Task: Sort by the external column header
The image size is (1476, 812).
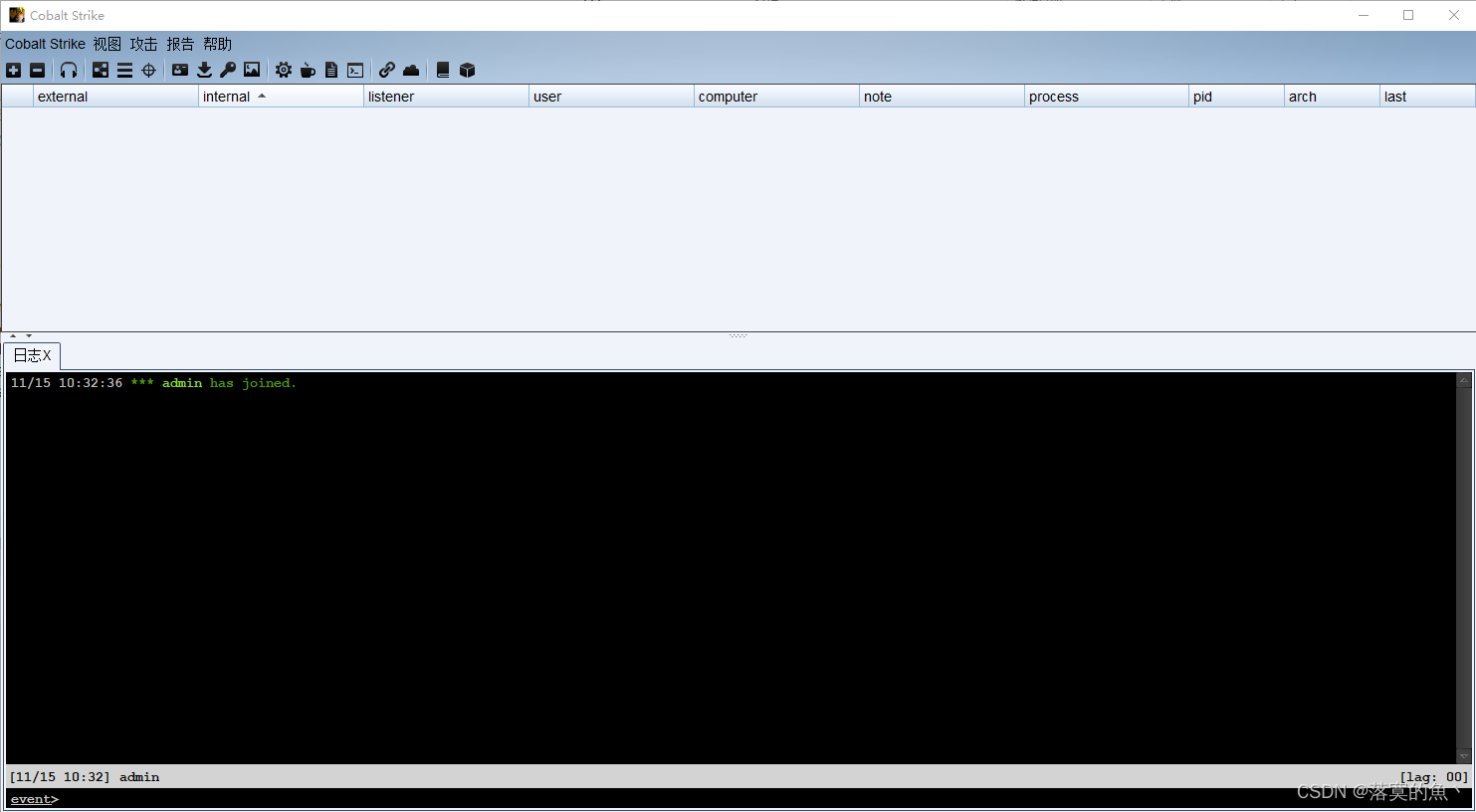Action: tap(115, 97)
